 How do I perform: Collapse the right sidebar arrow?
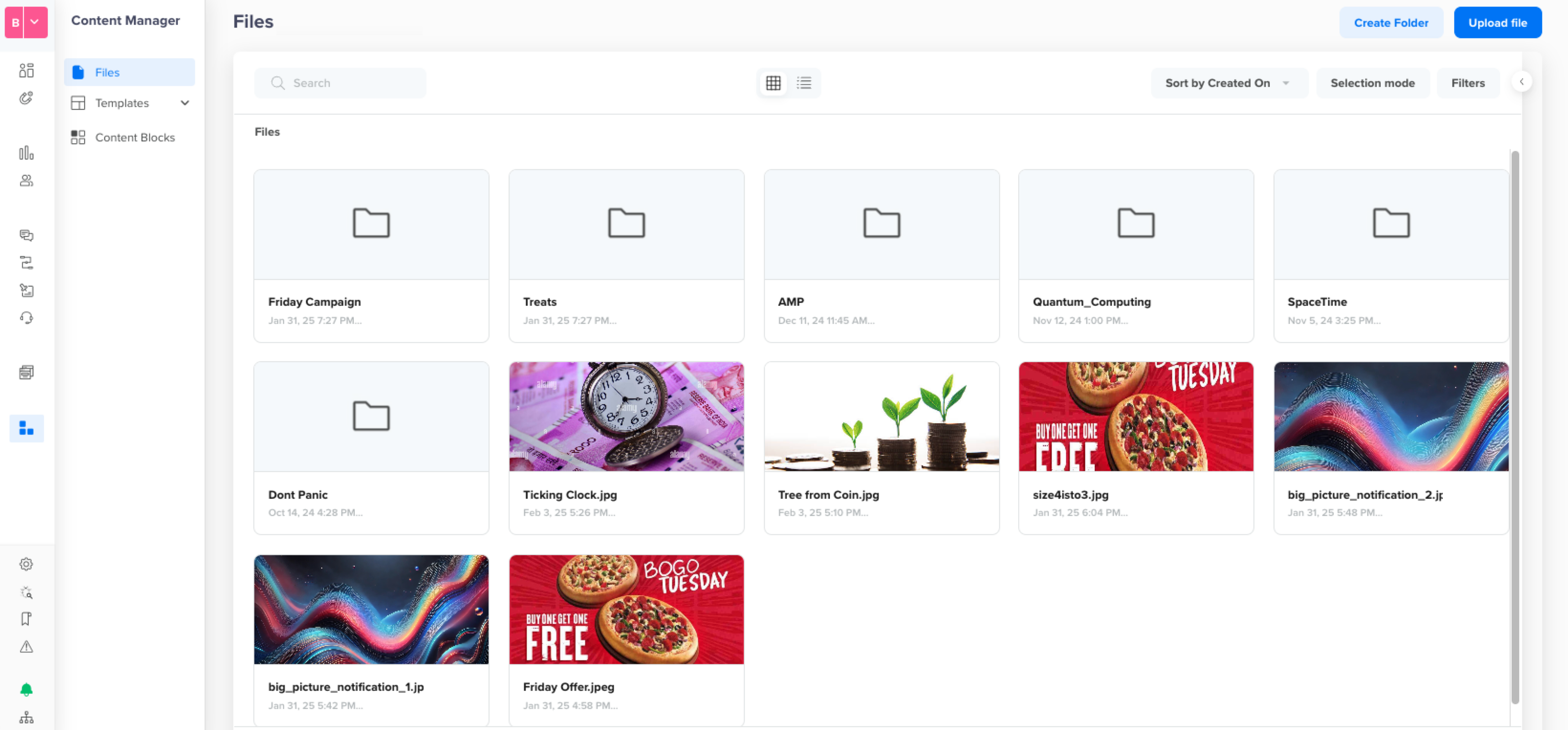[1522, 82]
